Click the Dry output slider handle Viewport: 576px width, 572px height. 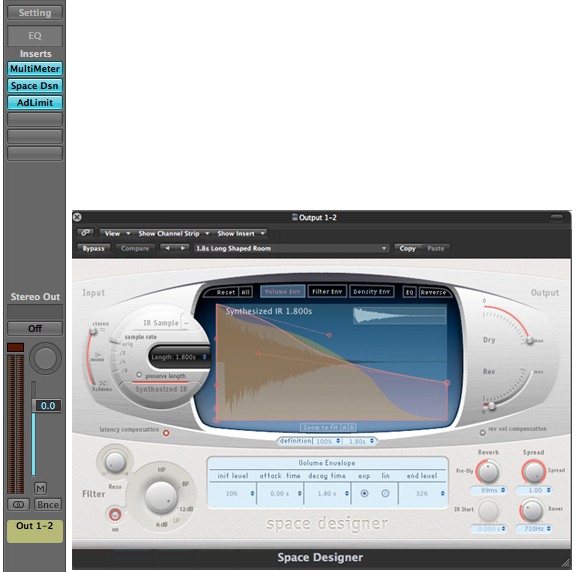point(530,340)
